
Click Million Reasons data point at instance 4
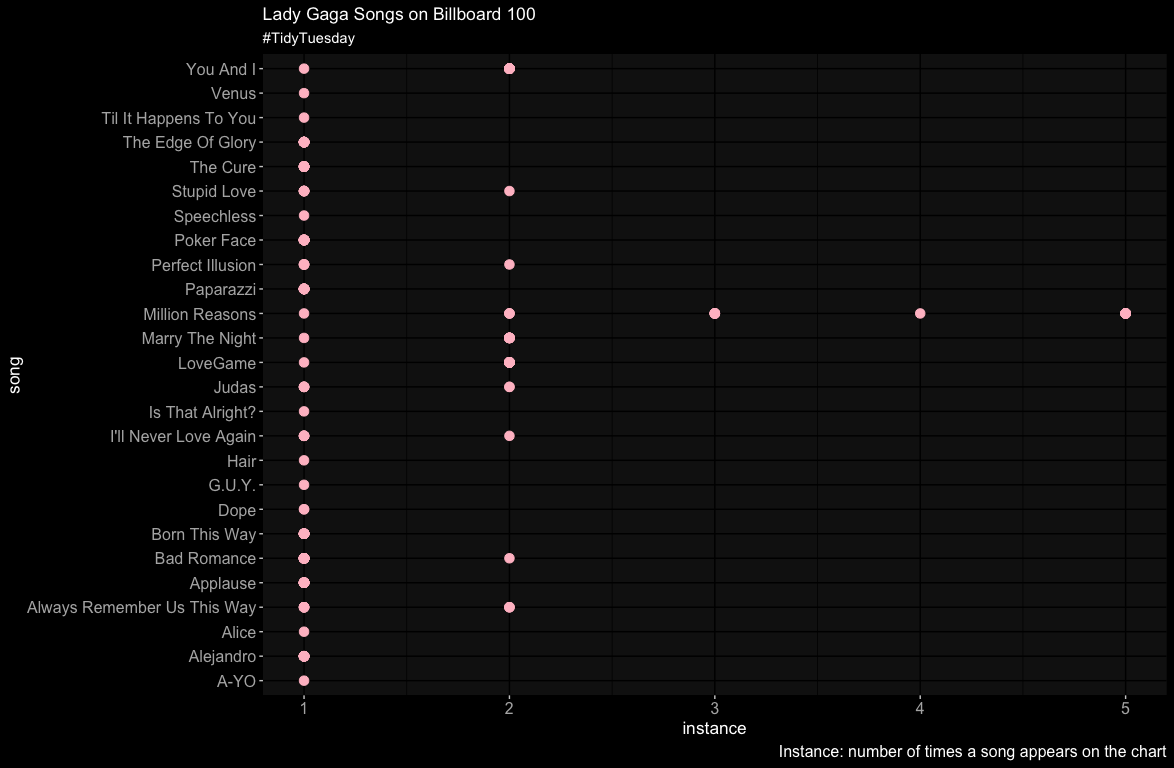pyautogui.click(x=920, y=314)
